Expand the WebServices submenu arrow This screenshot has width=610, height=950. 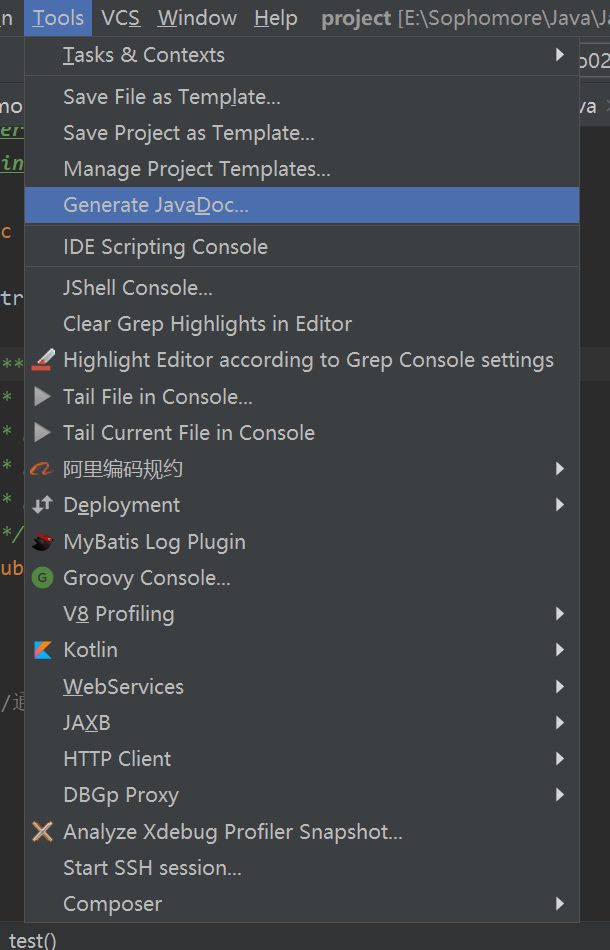click(560, 687)
